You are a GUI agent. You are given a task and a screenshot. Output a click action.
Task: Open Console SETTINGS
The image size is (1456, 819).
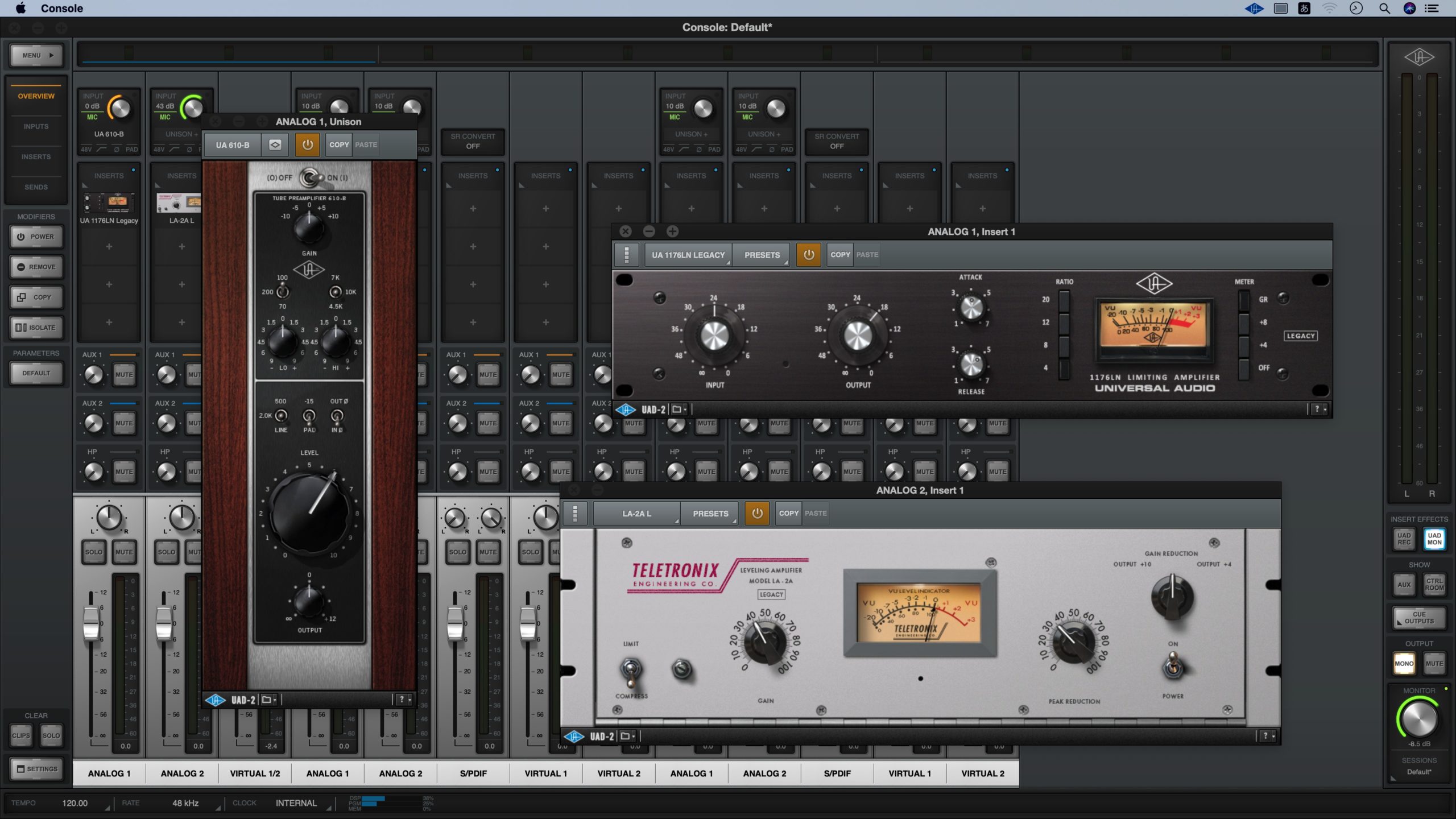click(x=36, y=769)
